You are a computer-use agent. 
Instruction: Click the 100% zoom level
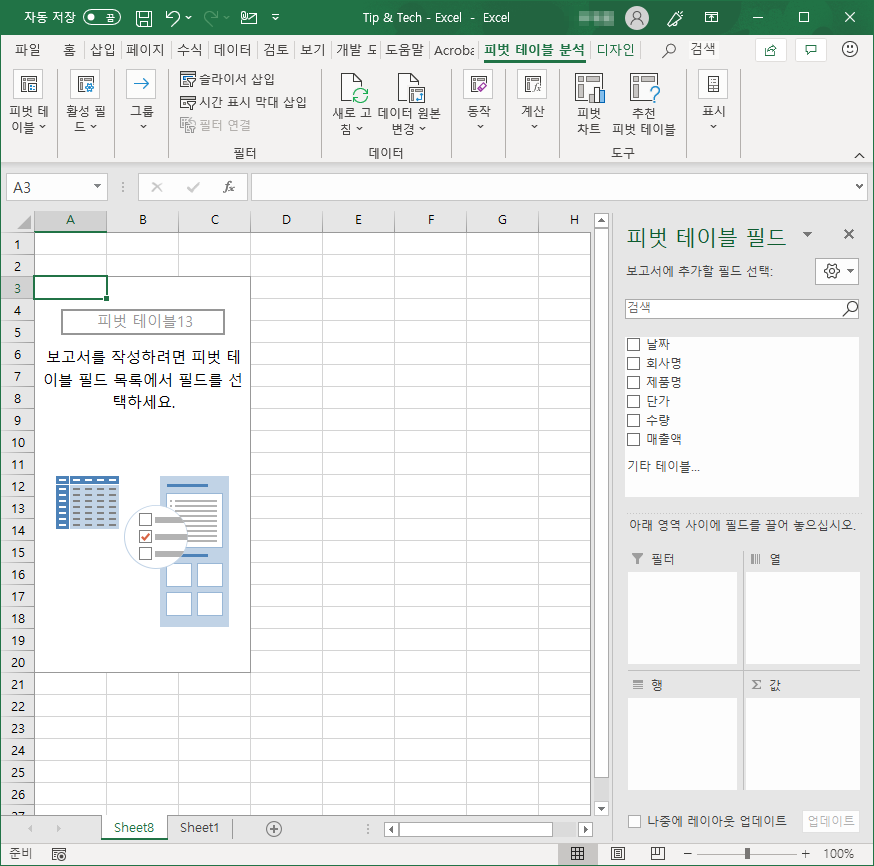click(x=838, y=854)
